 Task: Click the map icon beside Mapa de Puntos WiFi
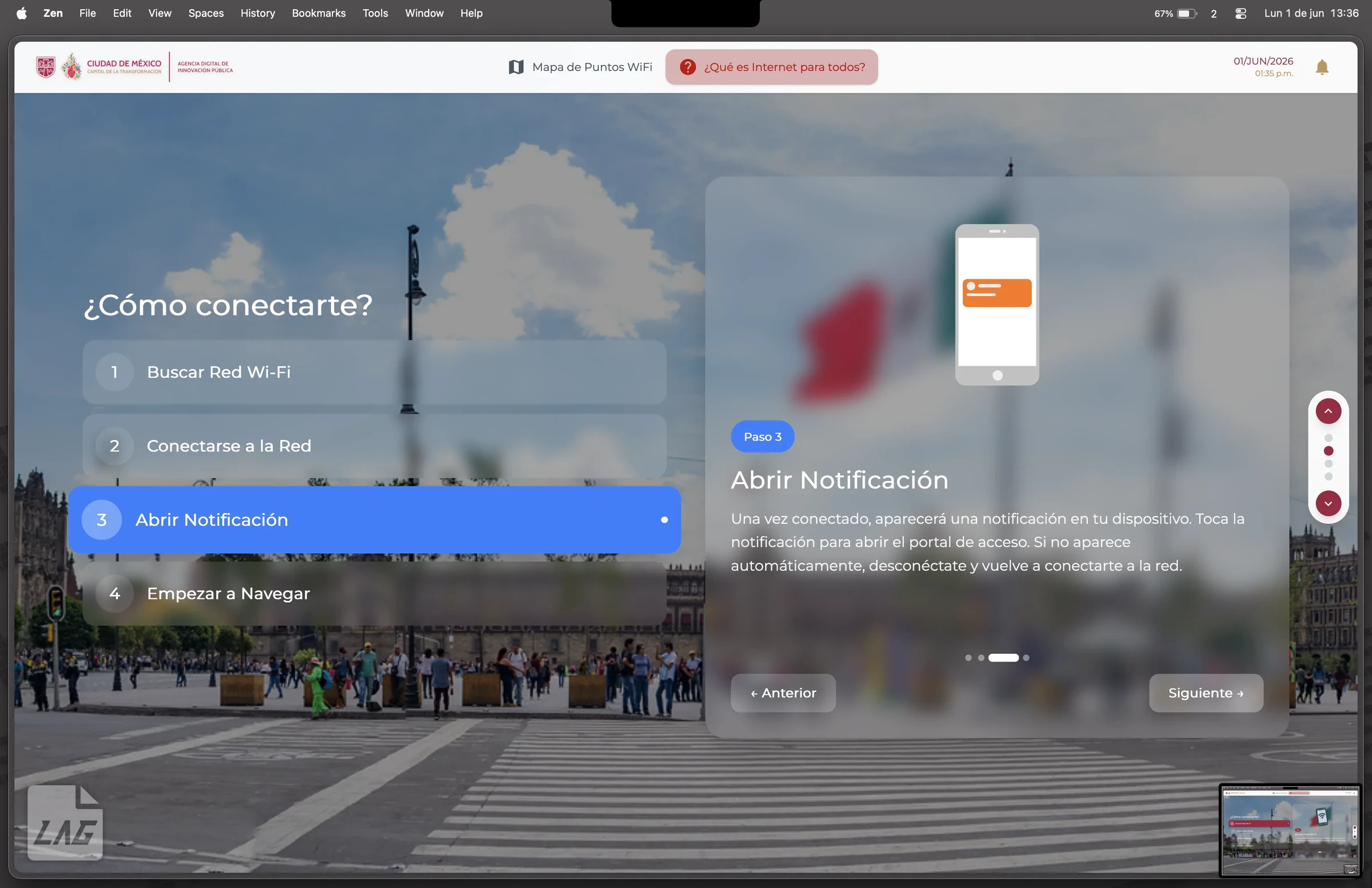coord(516,67)
